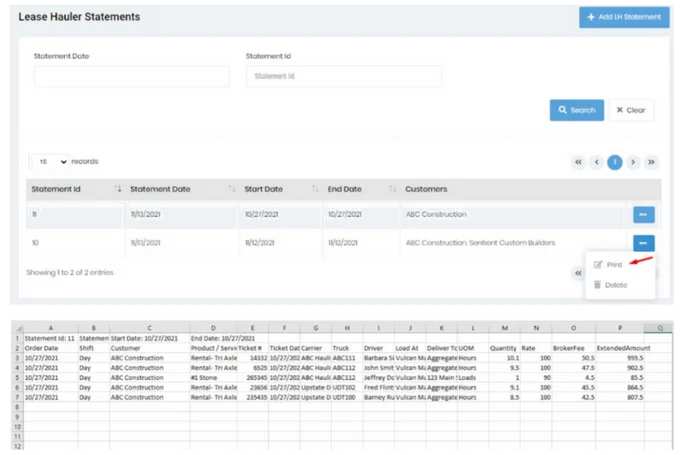
Task: Open actions menu for statement 10
Action: coord(643,243)
